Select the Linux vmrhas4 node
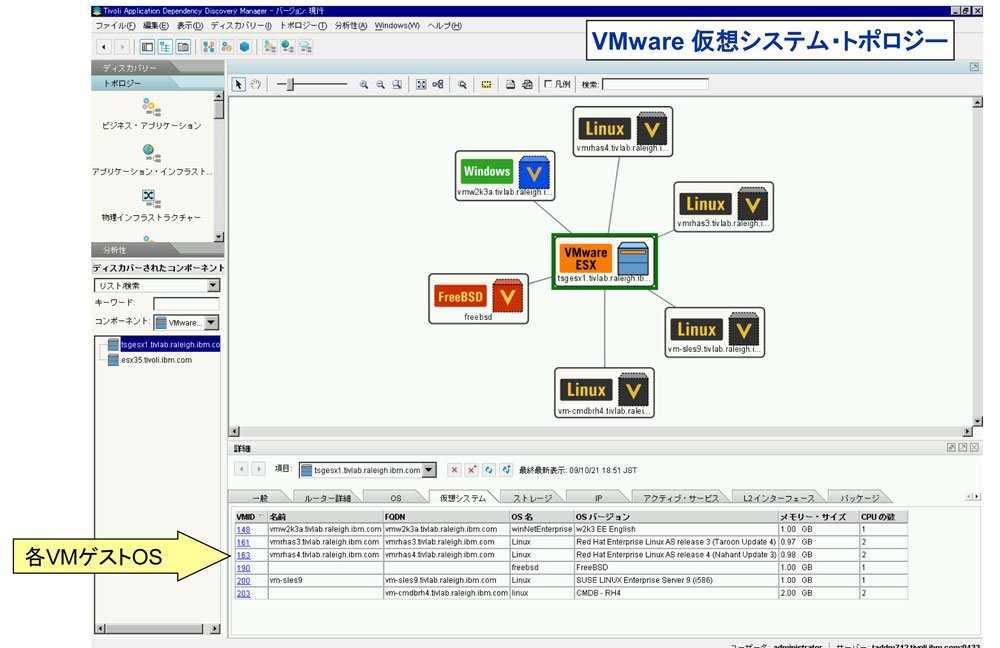The image size is (1000, 648). (622, 131)
